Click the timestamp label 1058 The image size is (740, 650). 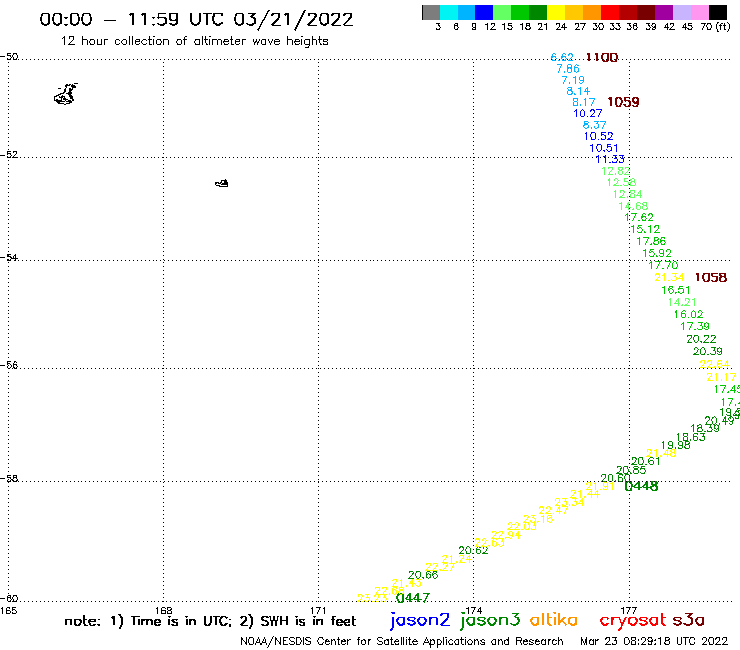click(x=711, y=278)
